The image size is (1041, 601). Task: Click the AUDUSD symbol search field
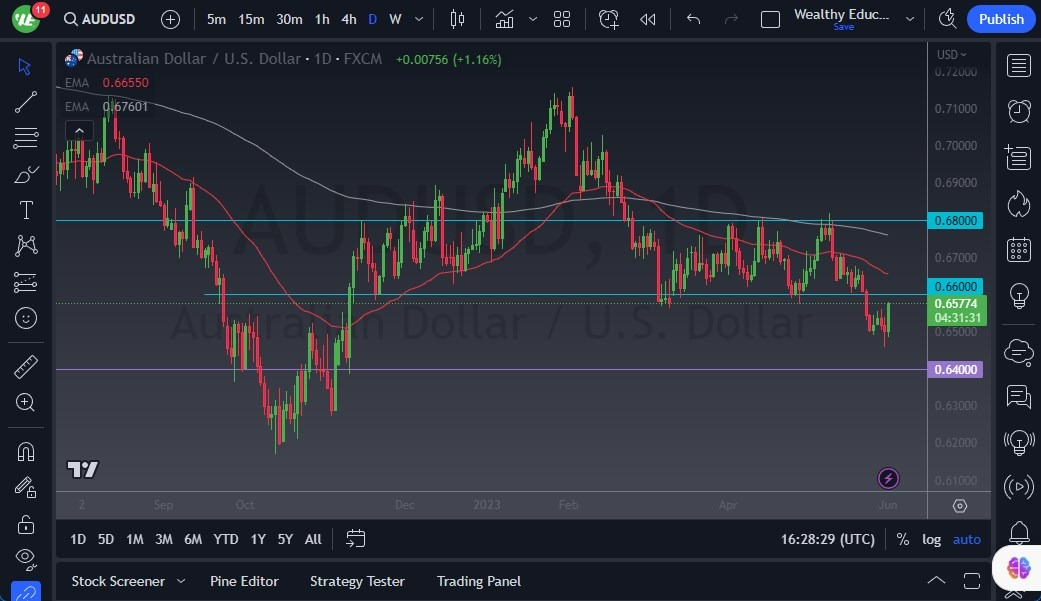point(108,18)
